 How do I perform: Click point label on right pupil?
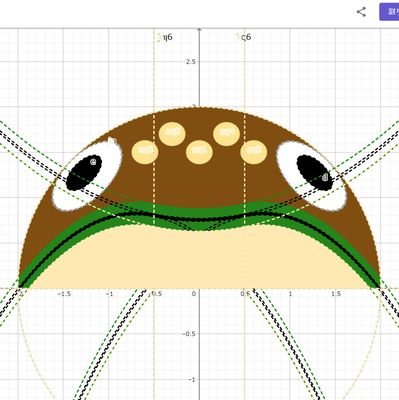pos(325,177)
